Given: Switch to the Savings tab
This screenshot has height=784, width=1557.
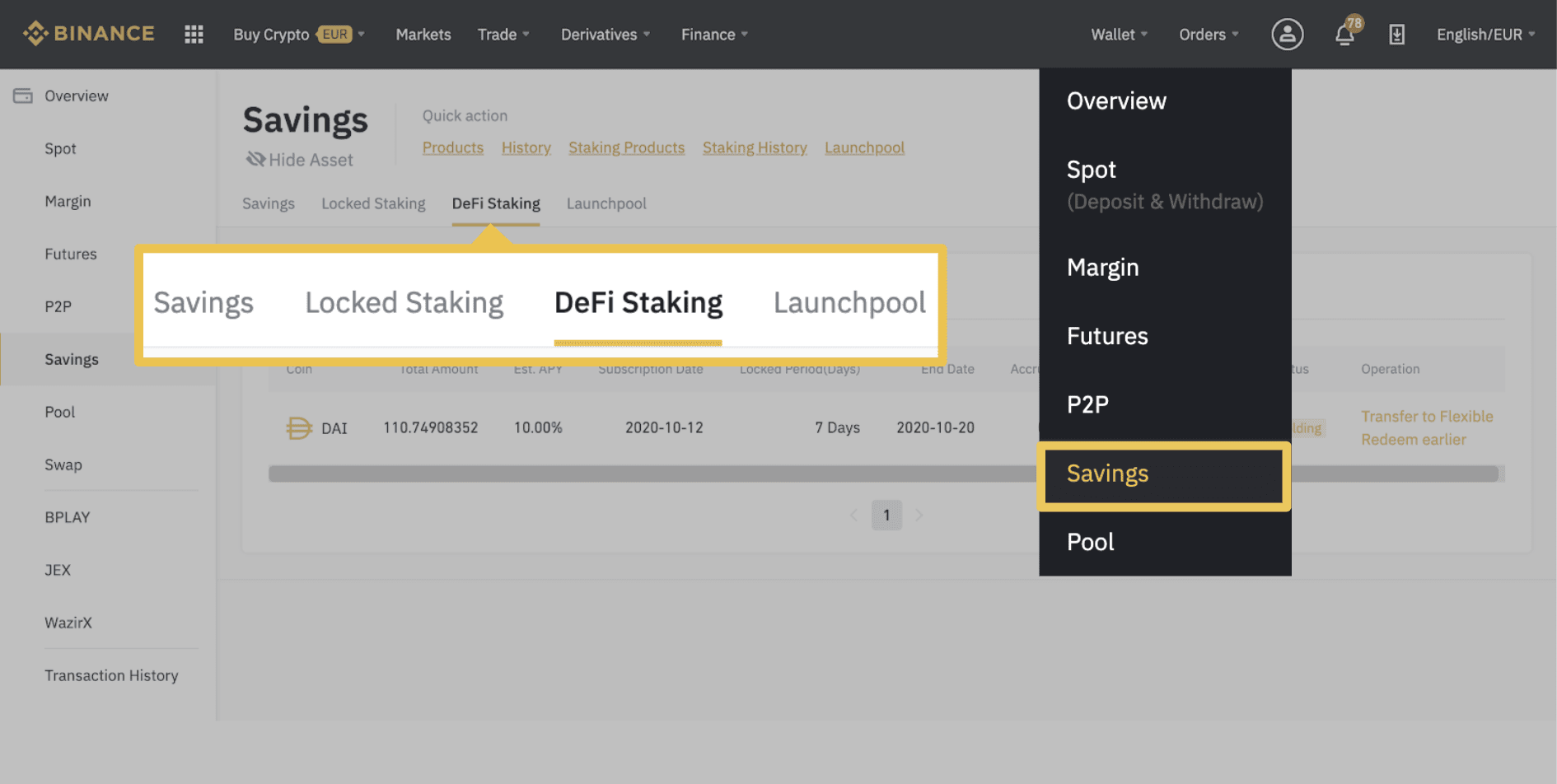Looking at the screenshot, I should (268, 203).
